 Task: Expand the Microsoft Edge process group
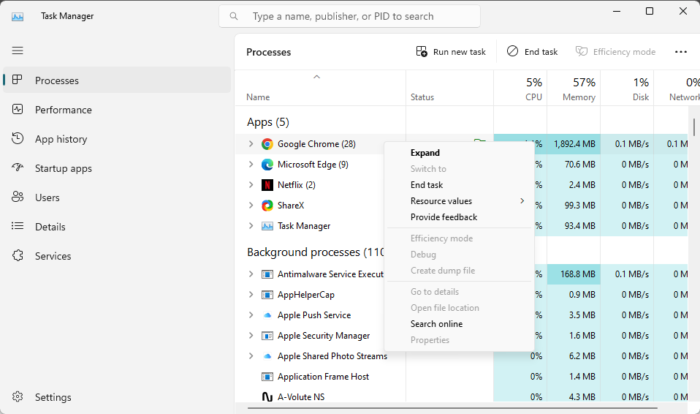pos(251,164)
